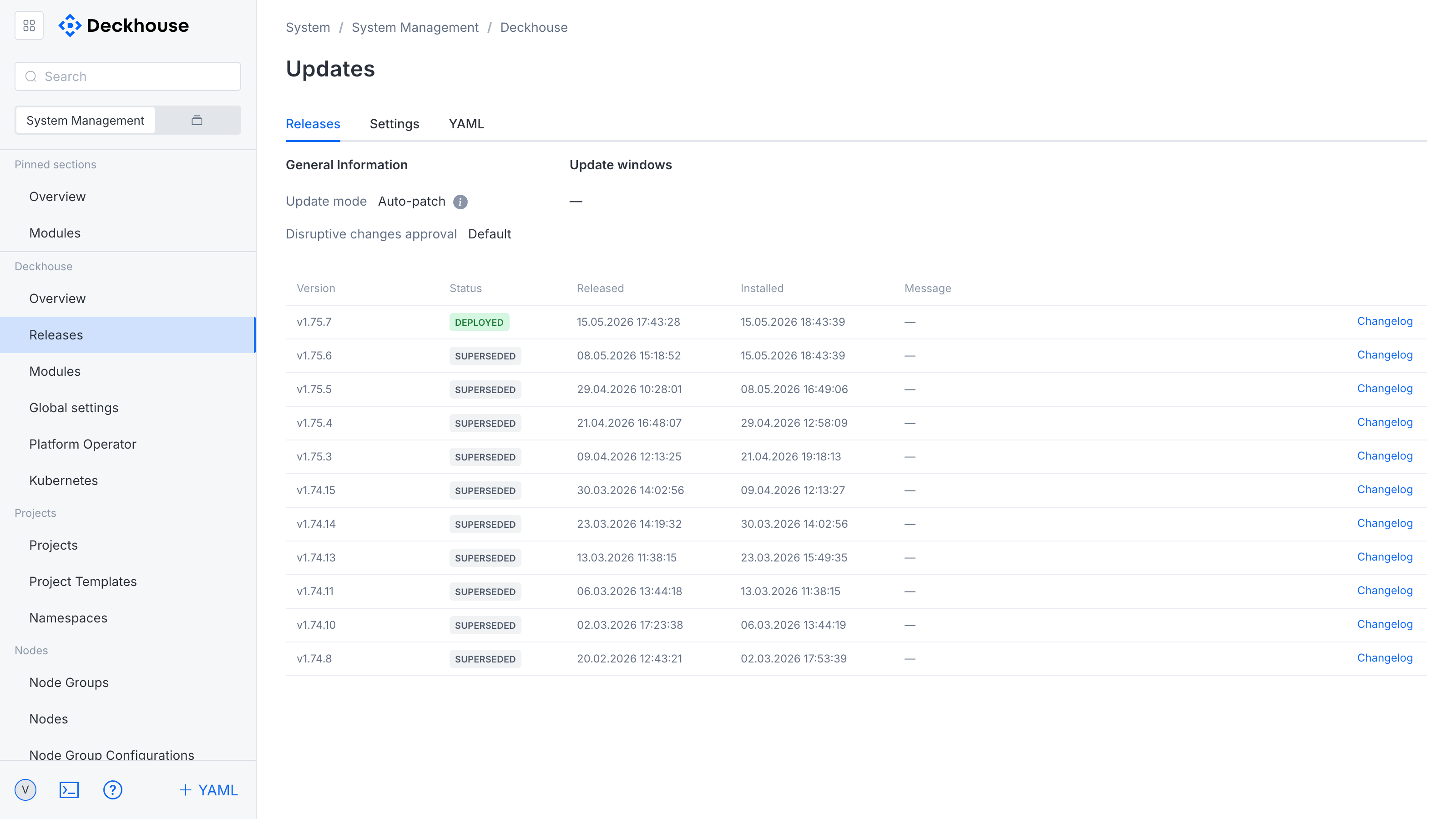Open Changelog for v1.74.14
This screenshot has width=1456, height=819.
[x=1384, y=523]
